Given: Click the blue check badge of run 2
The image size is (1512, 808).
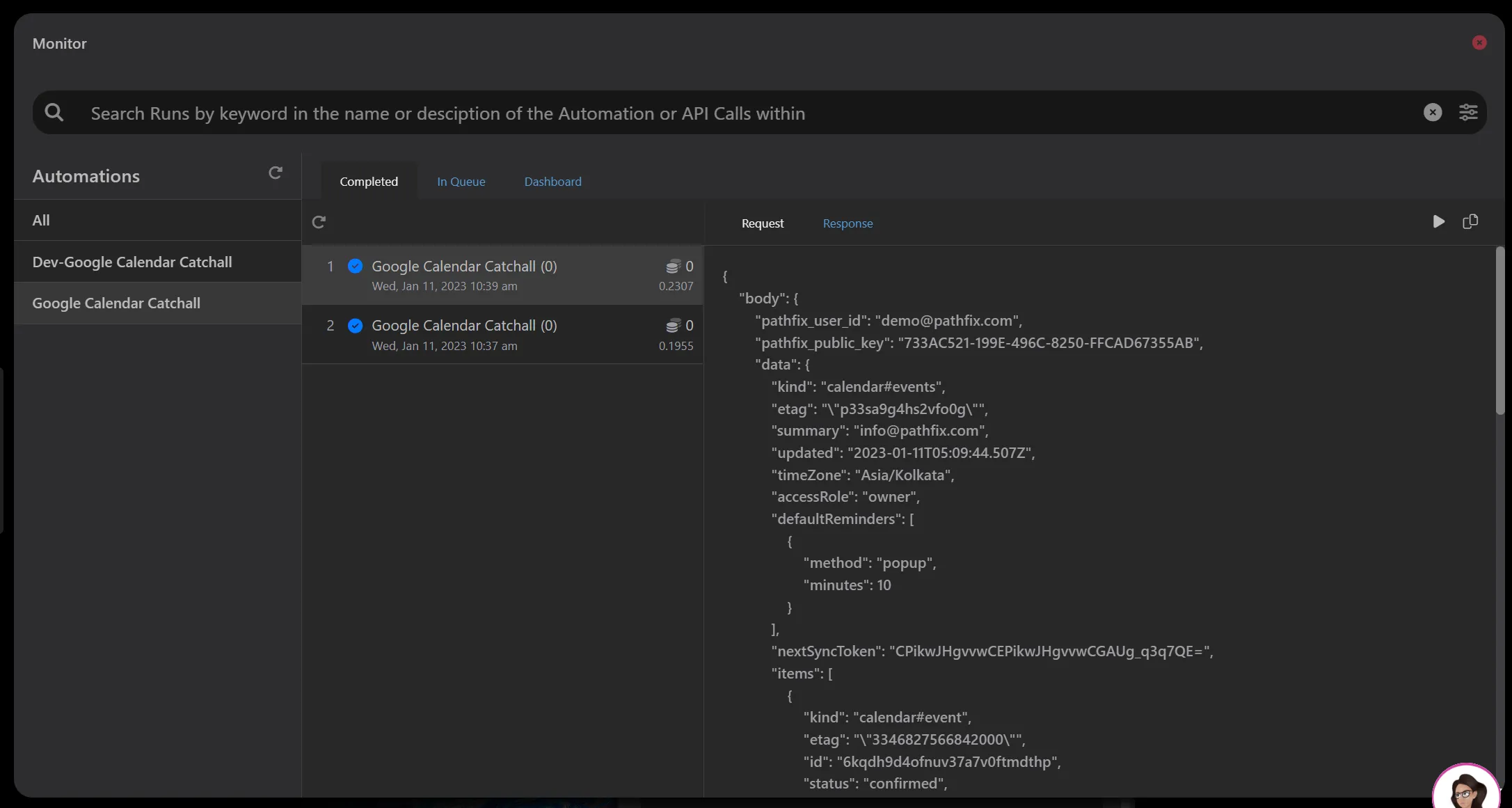Looking at the screenshot, I should (355, 325).
